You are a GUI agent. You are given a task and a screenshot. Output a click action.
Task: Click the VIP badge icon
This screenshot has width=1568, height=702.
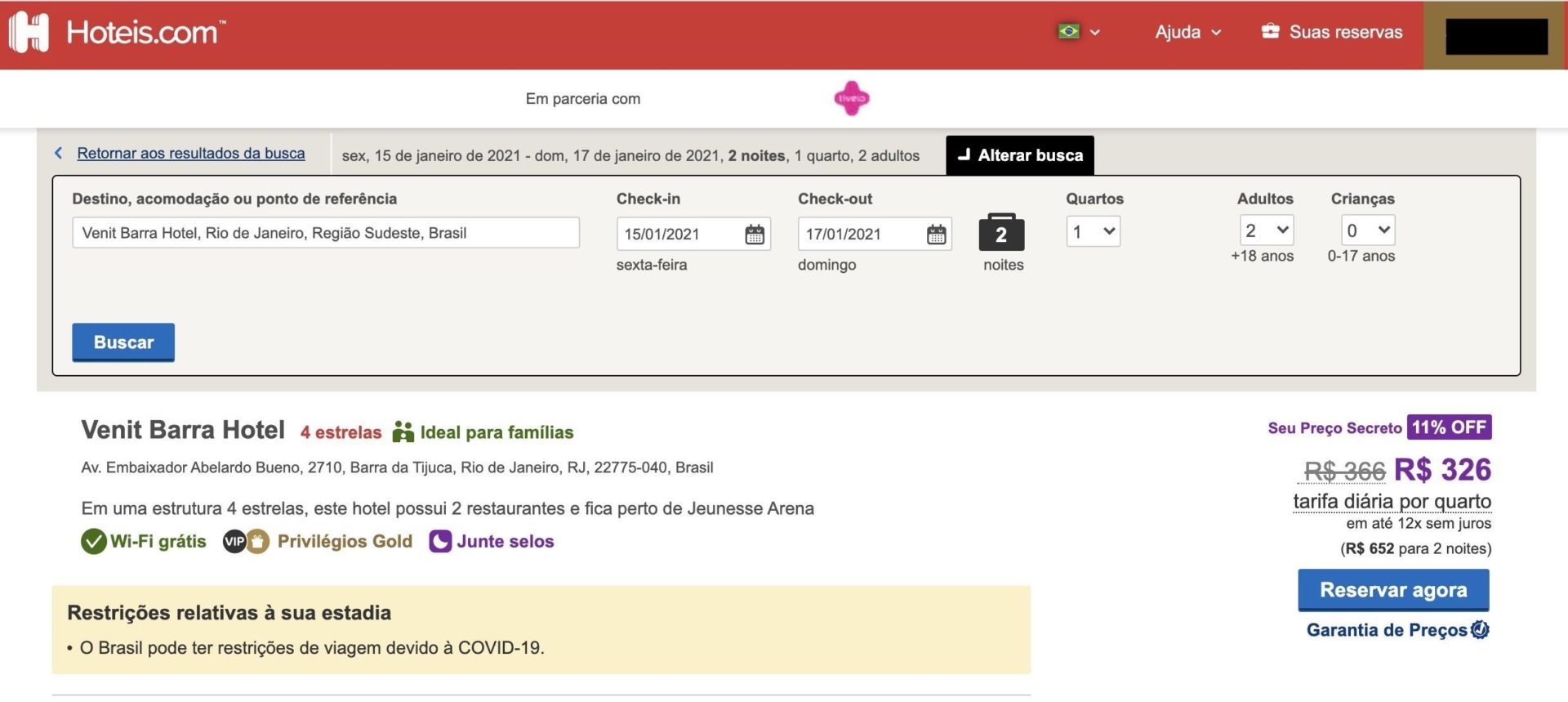234,541
